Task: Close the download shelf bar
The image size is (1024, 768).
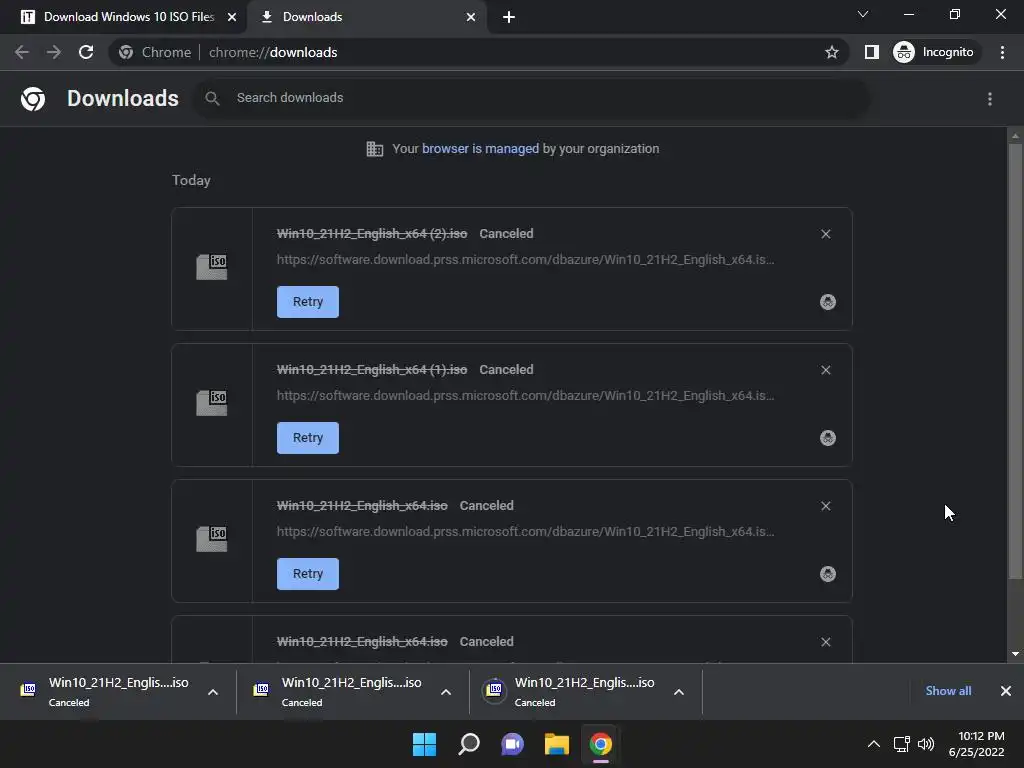Action: [x=1006, y=691]
